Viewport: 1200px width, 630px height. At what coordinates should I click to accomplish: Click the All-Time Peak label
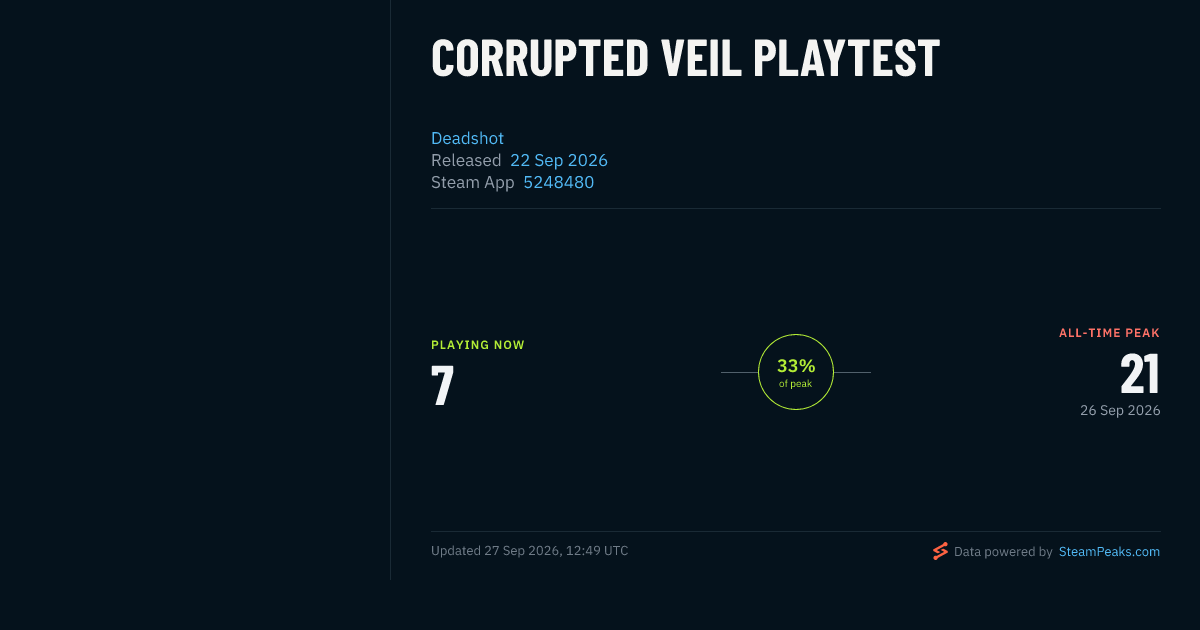click(x=1109, y=333)
